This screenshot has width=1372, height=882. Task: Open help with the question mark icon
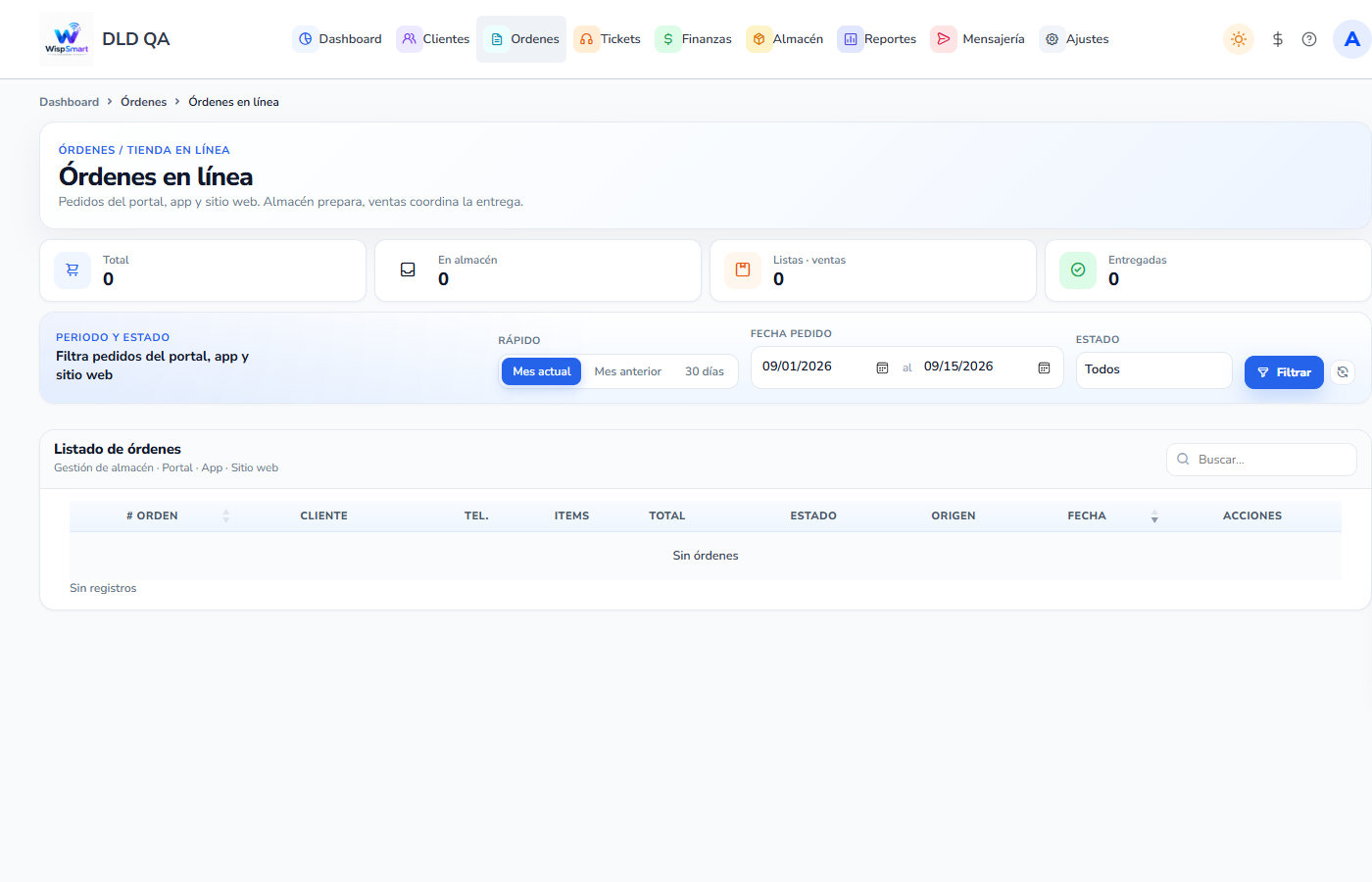point(1309,39)
